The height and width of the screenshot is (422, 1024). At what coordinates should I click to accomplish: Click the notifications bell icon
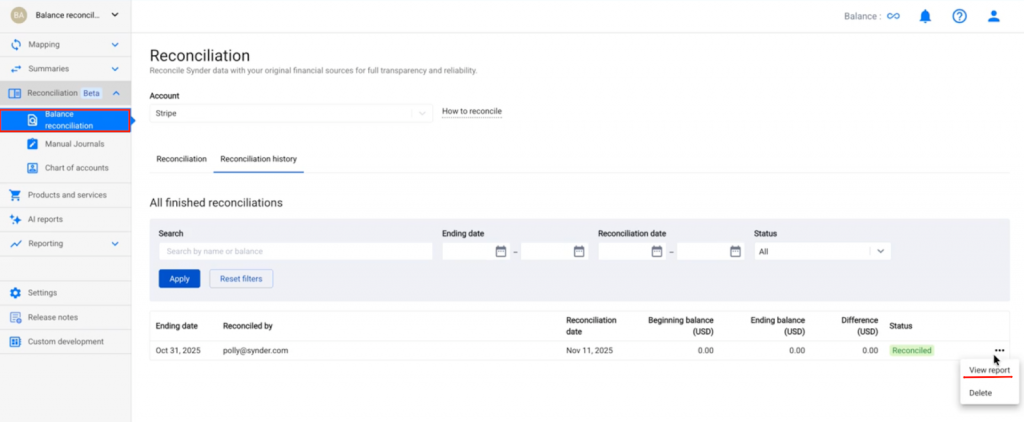pyautogui.click(x=925, y=16)
